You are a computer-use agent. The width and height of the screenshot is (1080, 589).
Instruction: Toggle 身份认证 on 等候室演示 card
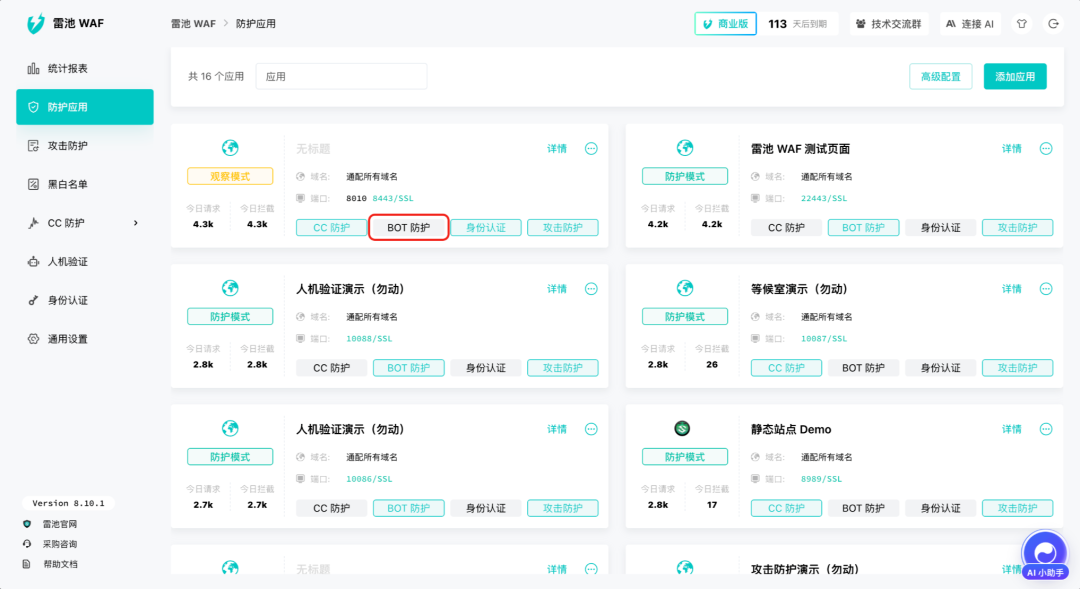click(x=940, y=368)
